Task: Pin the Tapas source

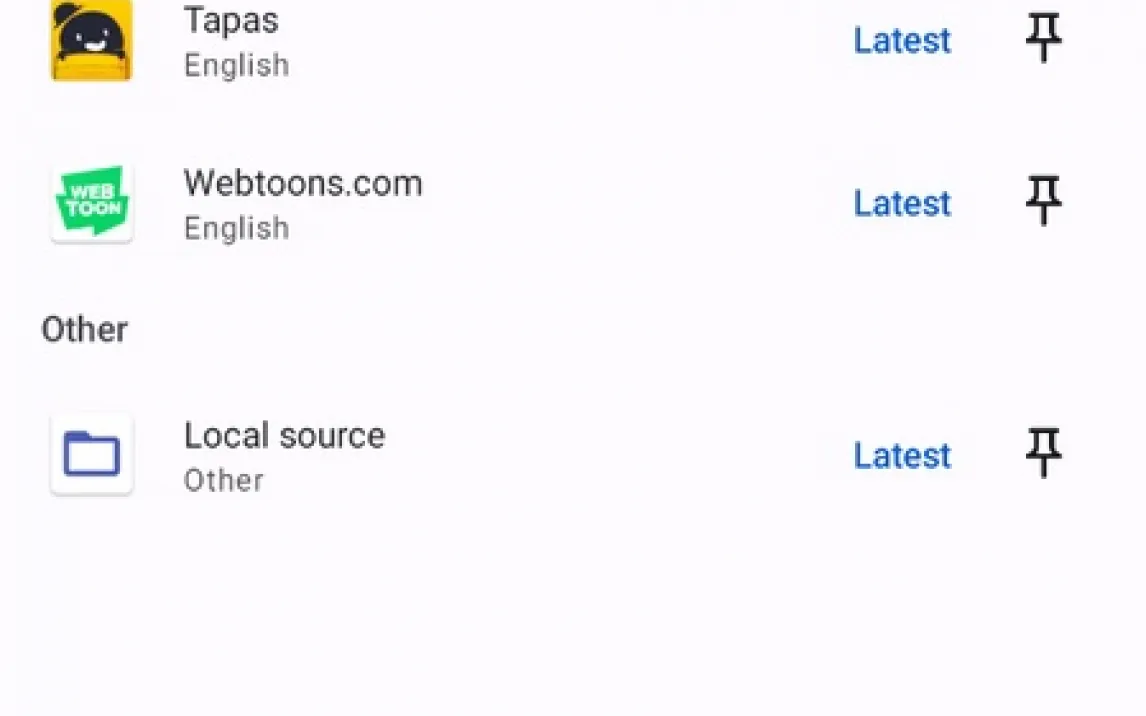Action: pyautogui.click(x=1044, y=38)
